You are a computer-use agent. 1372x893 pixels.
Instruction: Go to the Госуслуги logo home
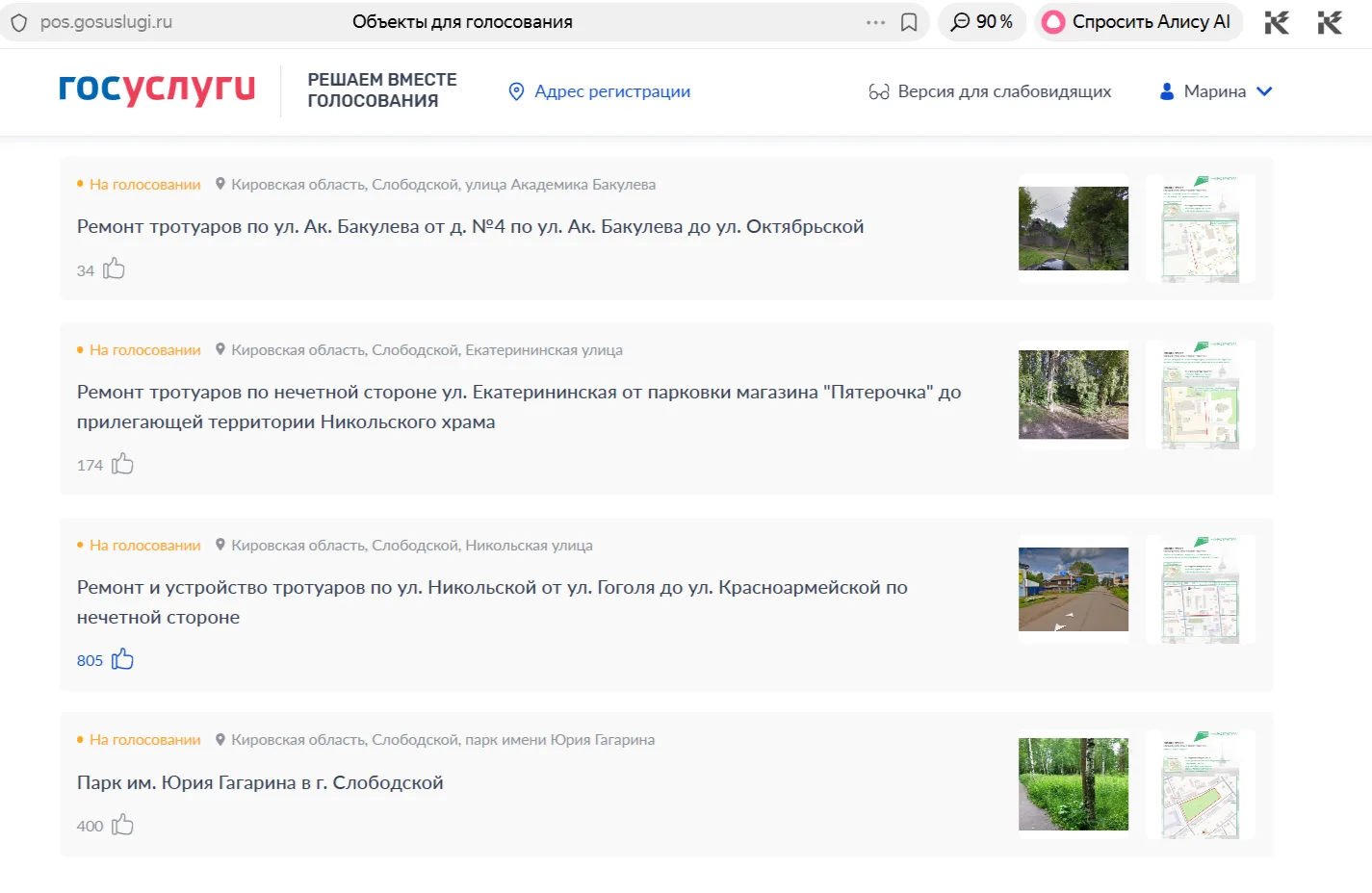[157, 89]
